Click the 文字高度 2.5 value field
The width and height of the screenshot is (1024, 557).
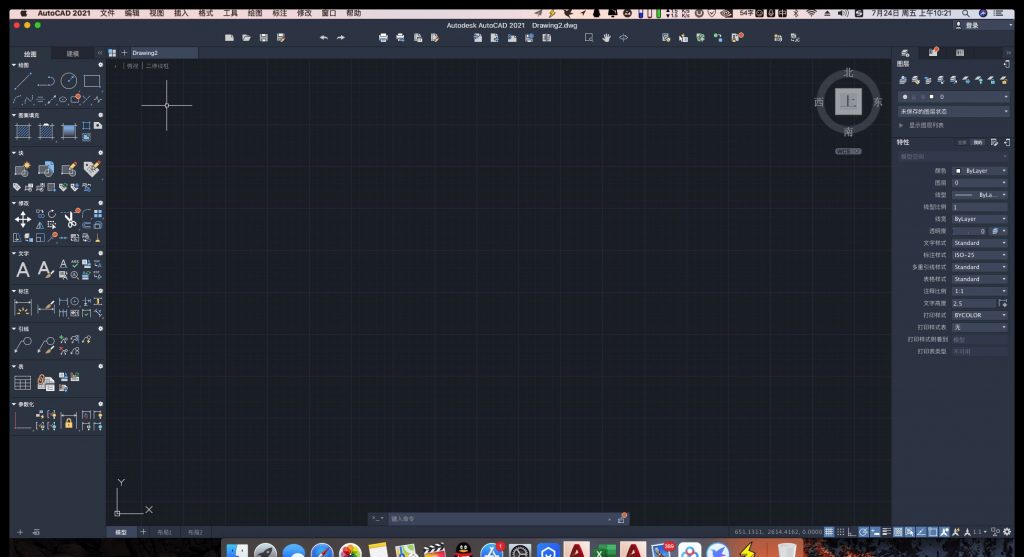coord(974,303)
